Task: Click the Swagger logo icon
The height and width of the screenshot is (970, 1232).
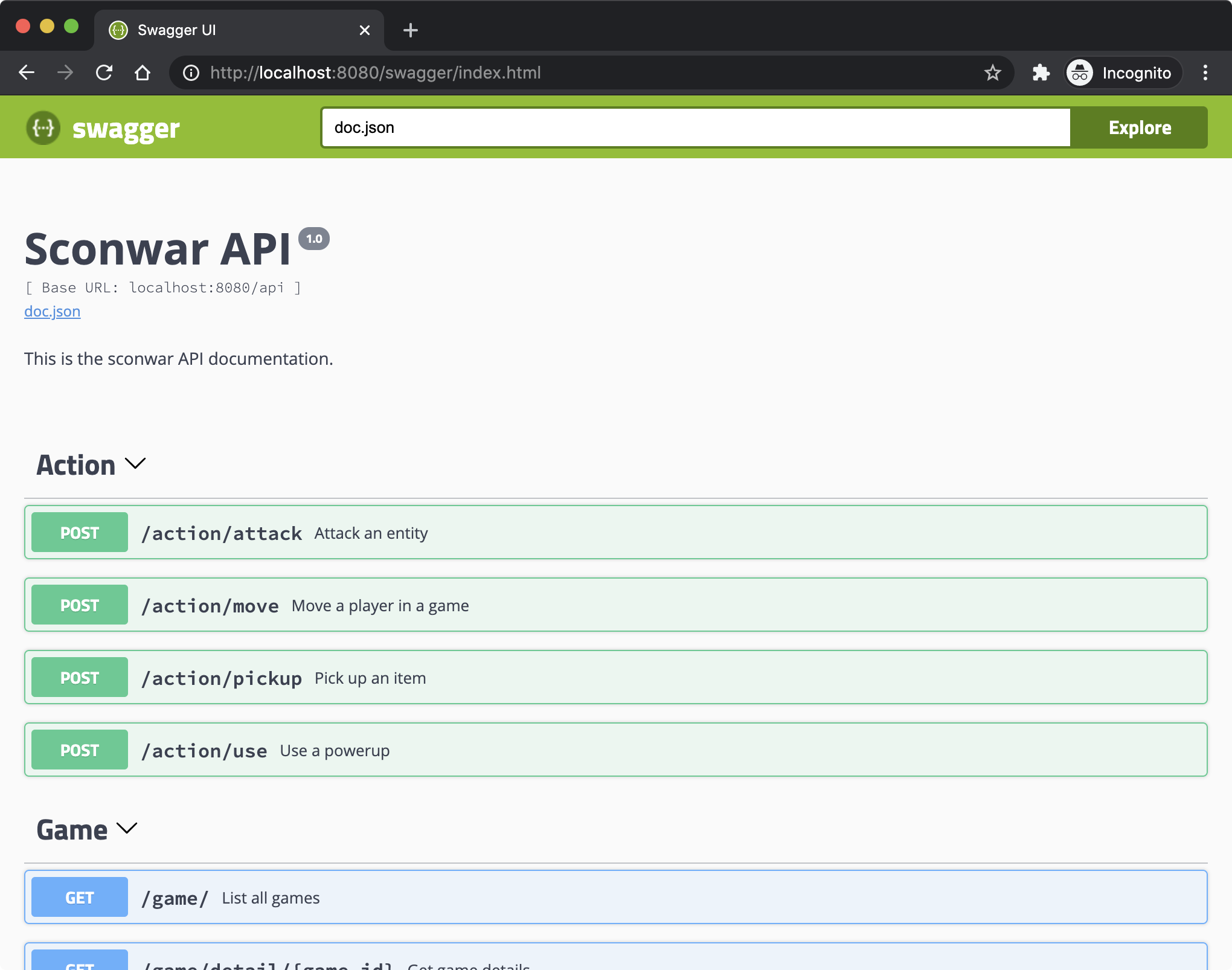Action: [x=43, y=128]
